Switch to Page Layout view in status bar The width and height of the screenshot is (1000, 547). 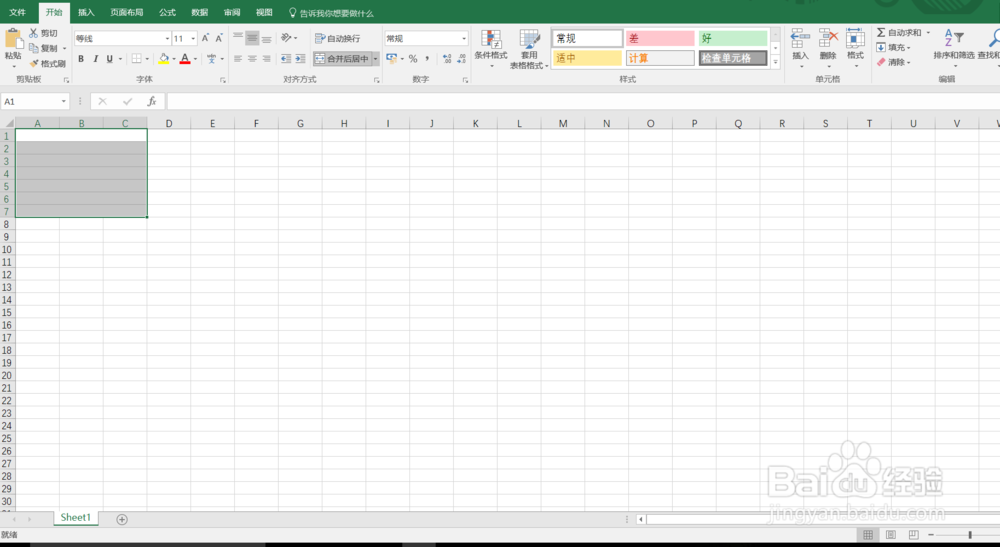click(891, 535)
